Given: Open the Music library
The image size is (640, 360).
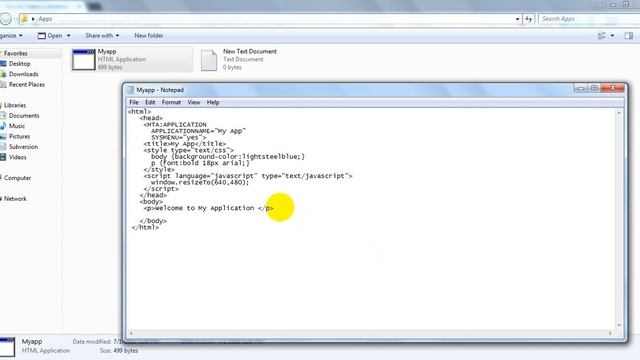Looking at the screenshot, I should (x=17, y=126).
